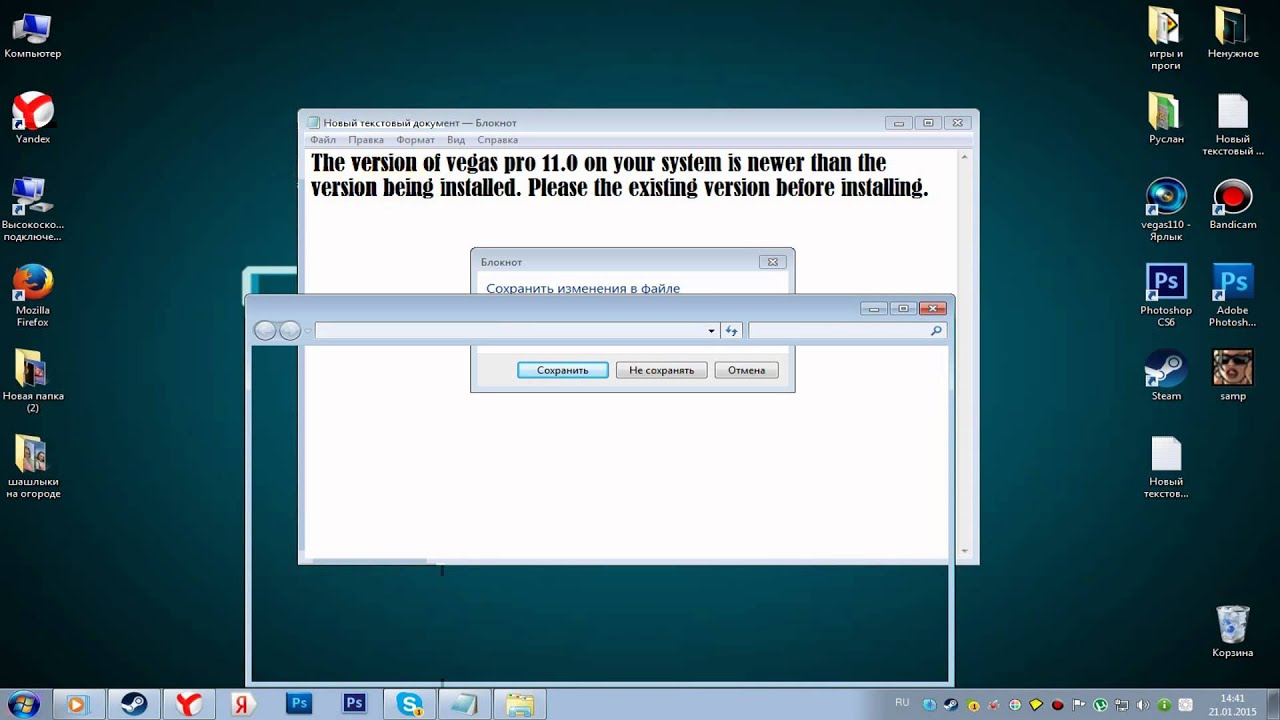Select the Yandex browser desktop shortcut
Screen dimensions: 1280x720
click(33, 118)
